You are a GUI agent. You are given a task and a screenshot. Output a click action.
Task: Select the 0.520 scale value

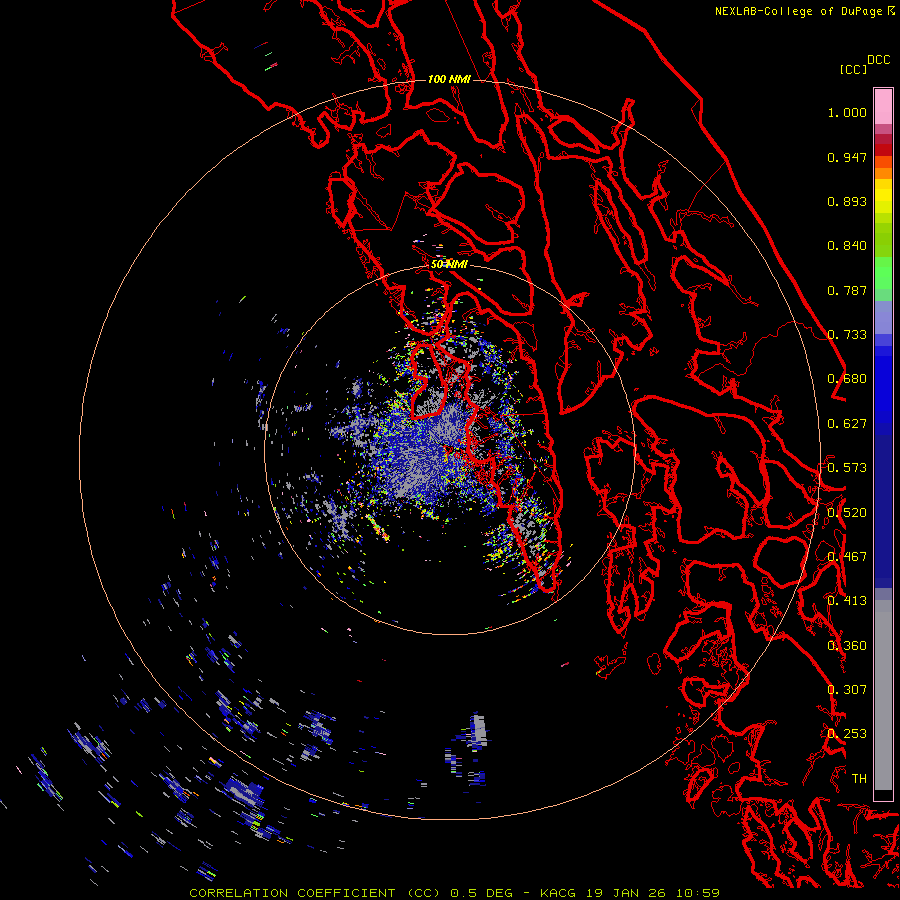[x=847, y=512]
